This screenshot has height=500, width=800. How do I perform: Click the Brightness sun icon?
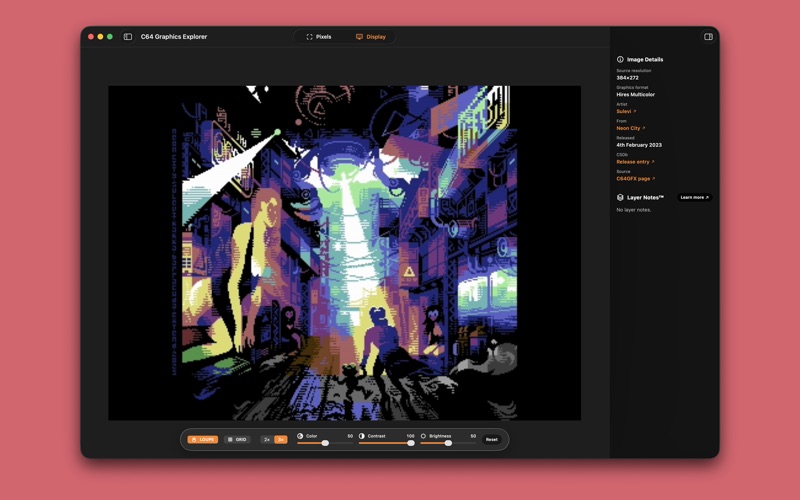423,436
